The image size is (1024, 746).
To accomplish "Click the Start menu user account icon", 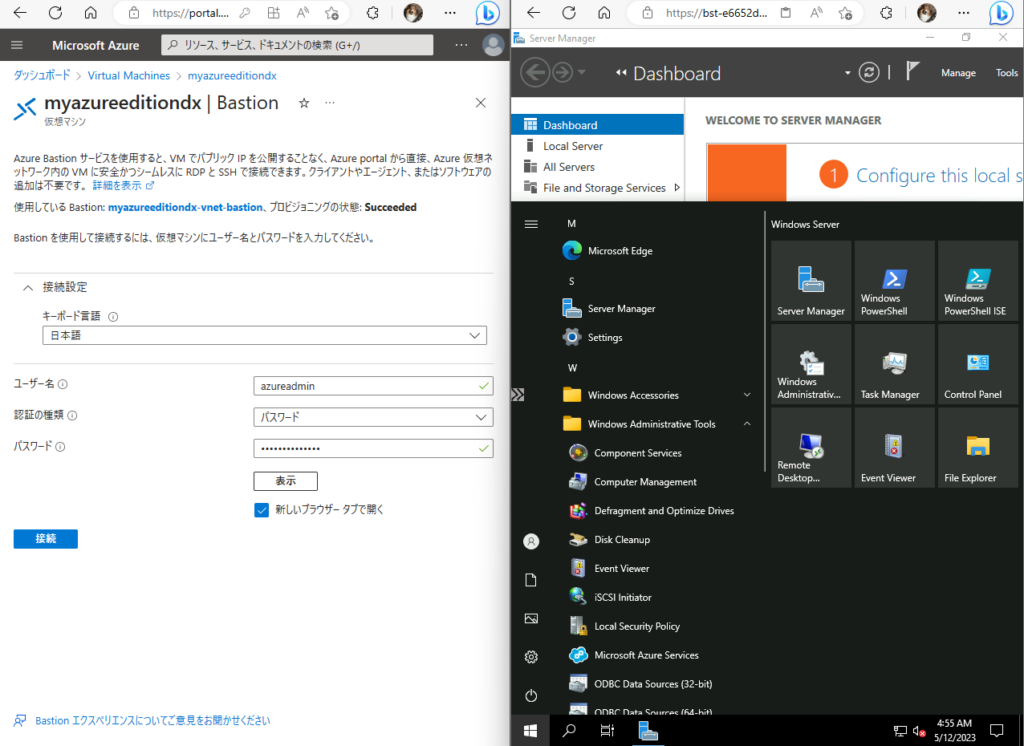I will (531, 541).
